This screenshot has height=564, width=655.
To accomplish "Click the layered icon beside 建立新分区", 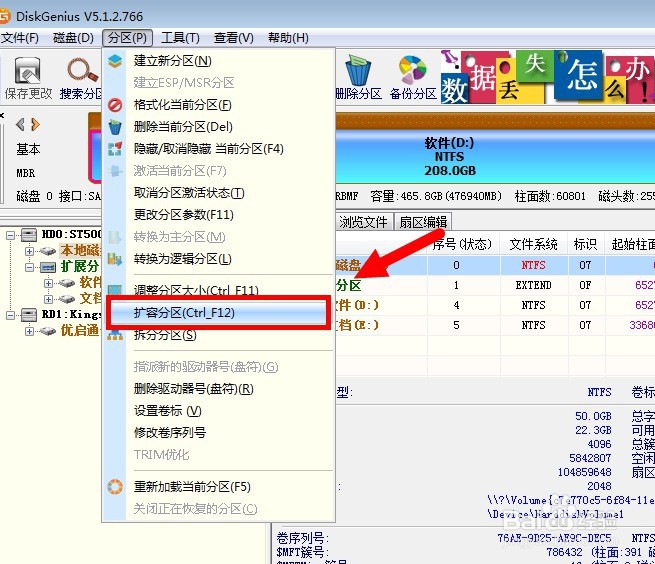I will tap(115, 61).
